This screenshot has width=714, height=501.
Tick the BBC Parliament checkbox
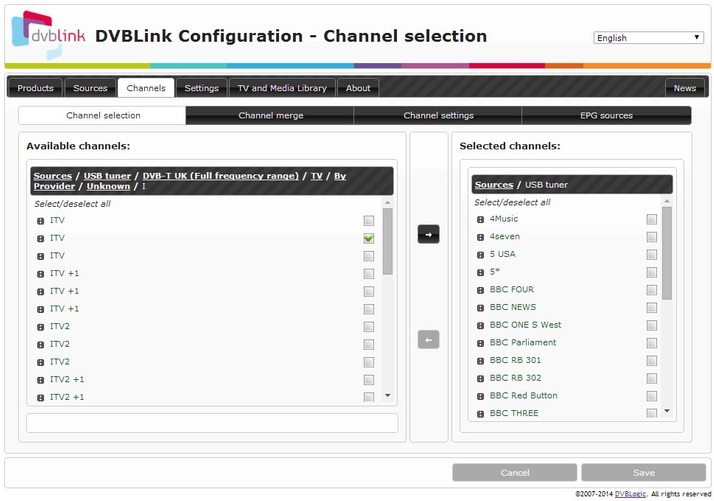[x=652, y=343]
